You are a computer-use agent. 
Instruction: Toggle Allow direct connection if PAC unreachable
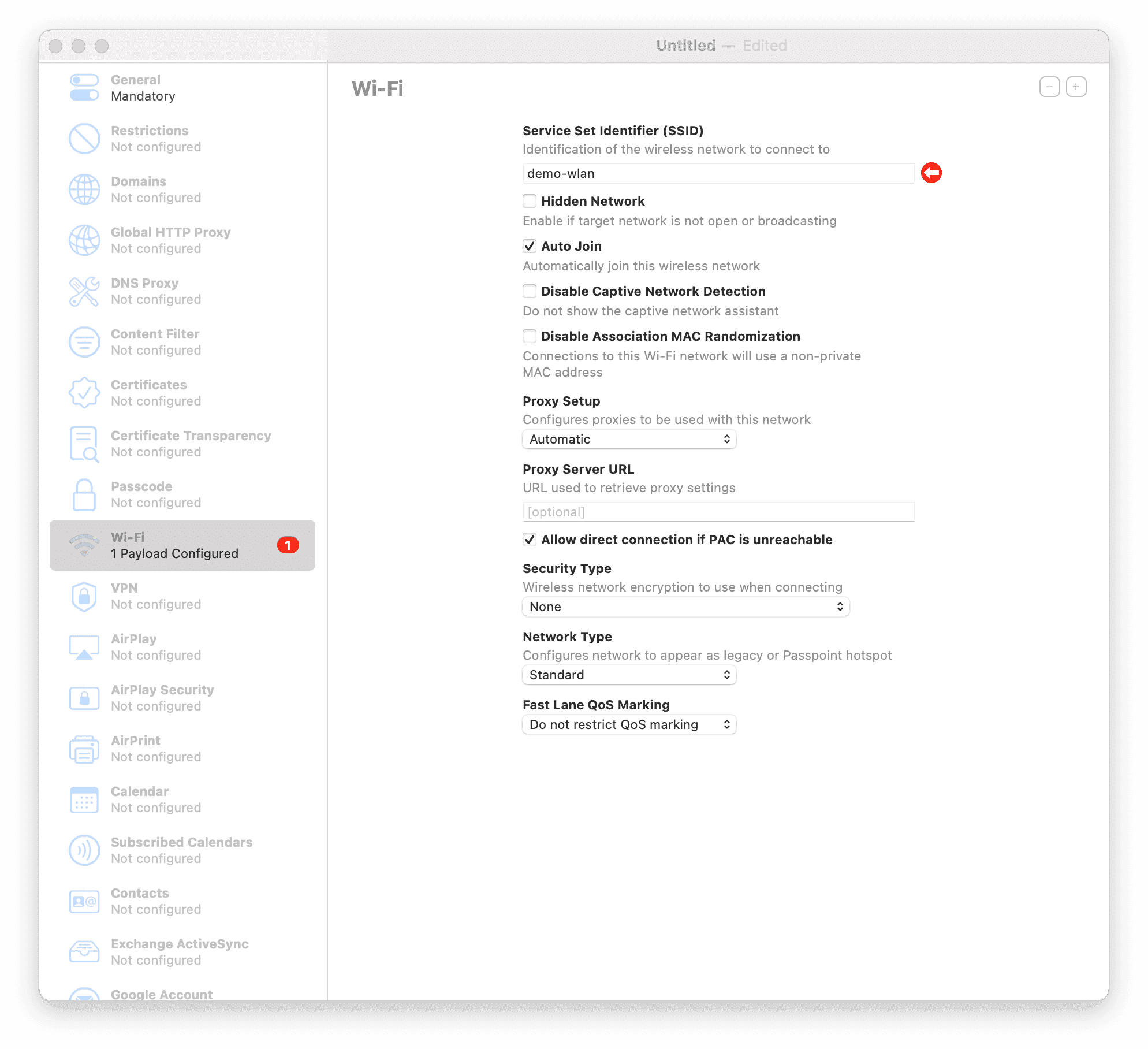(529, 539)
